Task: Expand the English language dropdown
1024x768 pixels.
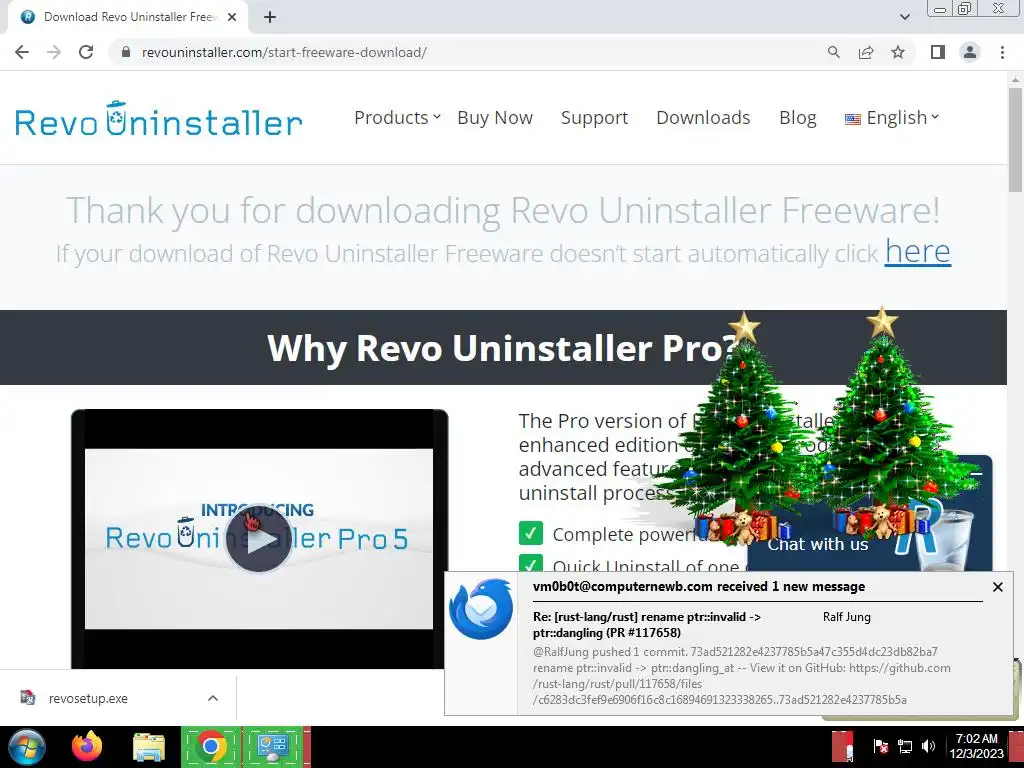Action: pos(891,118)
